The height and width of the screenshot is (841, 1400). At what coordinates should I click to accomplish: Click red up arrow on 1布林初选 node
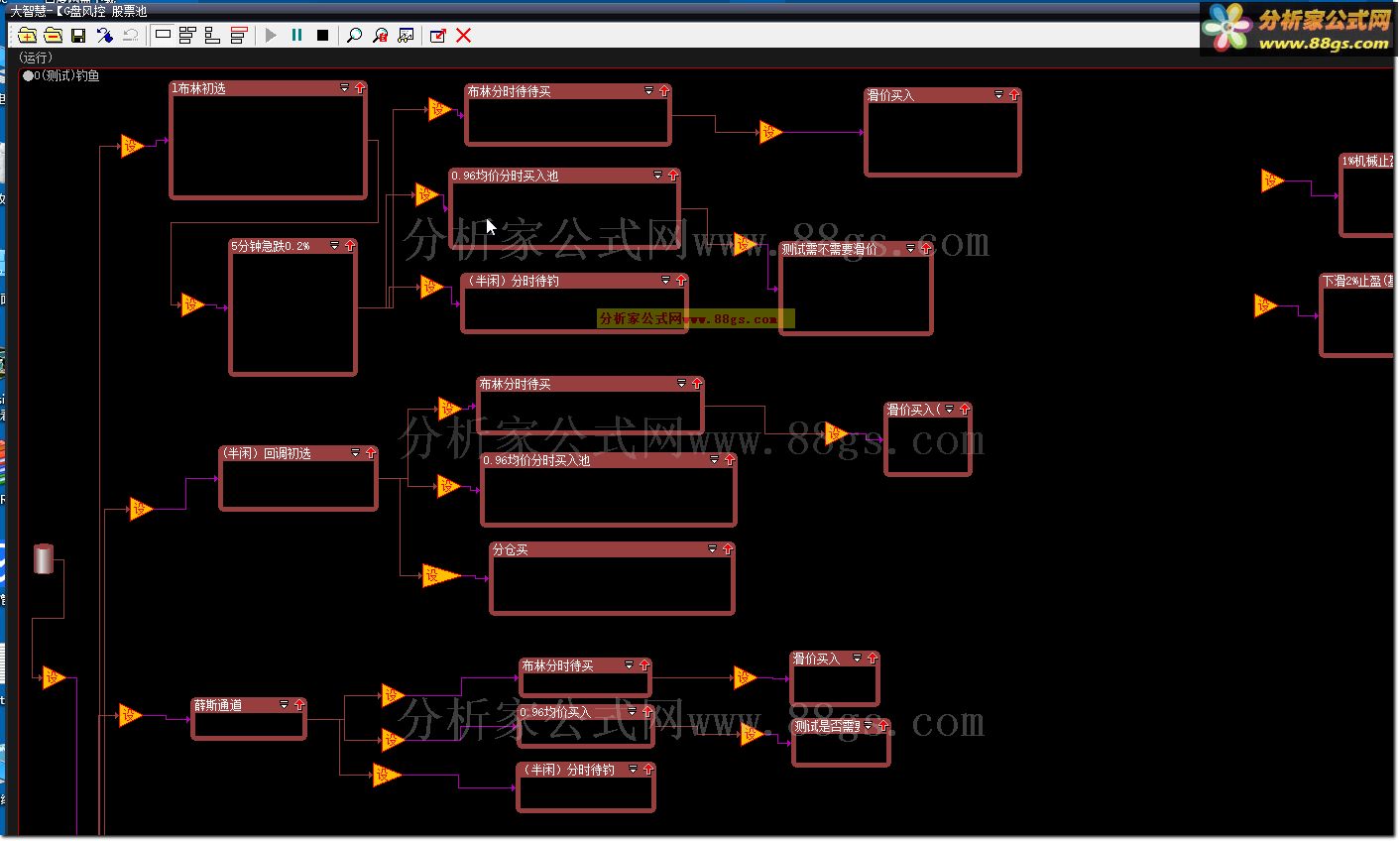(x=360, y=88)
